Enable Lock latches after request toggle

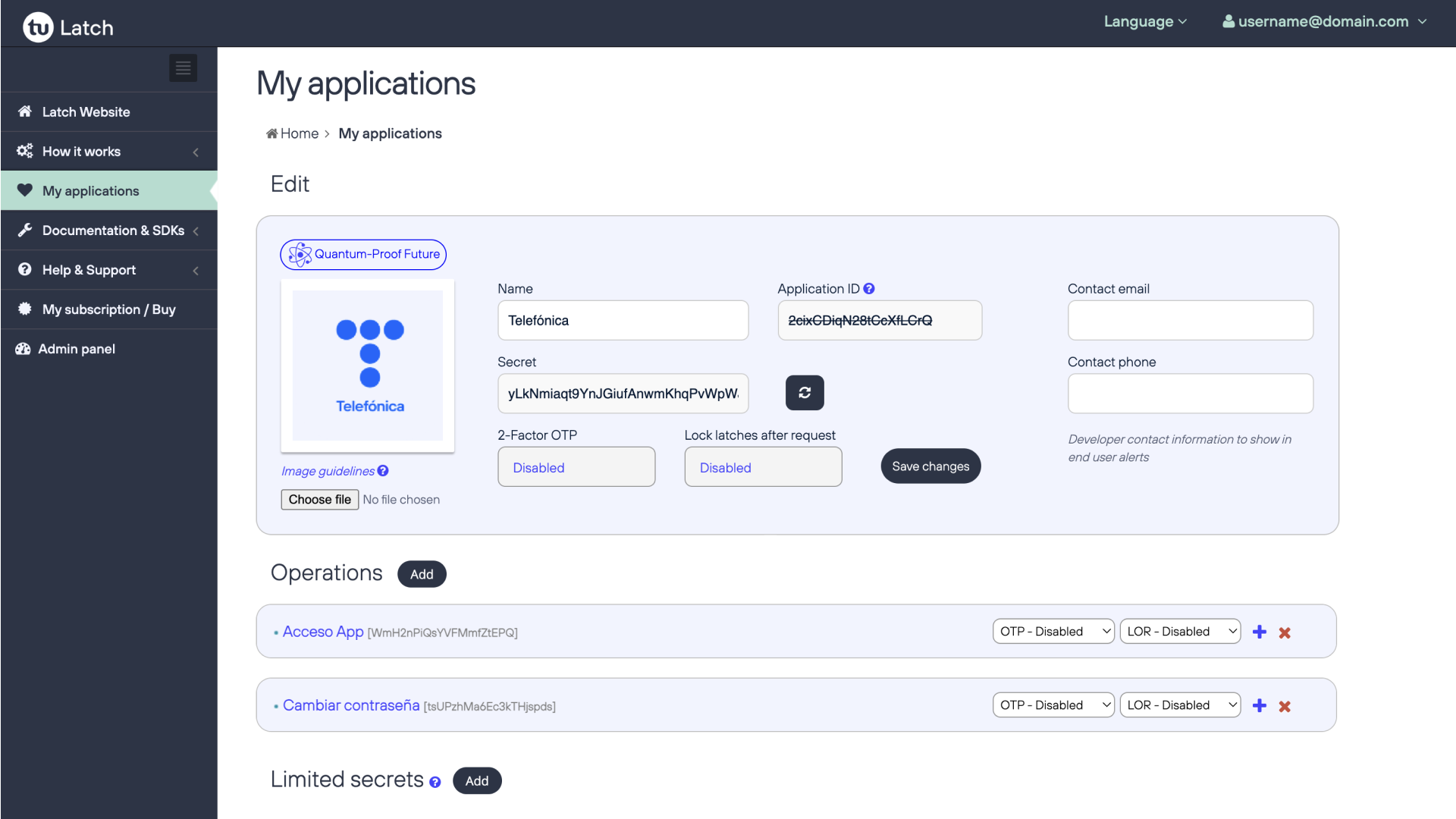[762, 467]
